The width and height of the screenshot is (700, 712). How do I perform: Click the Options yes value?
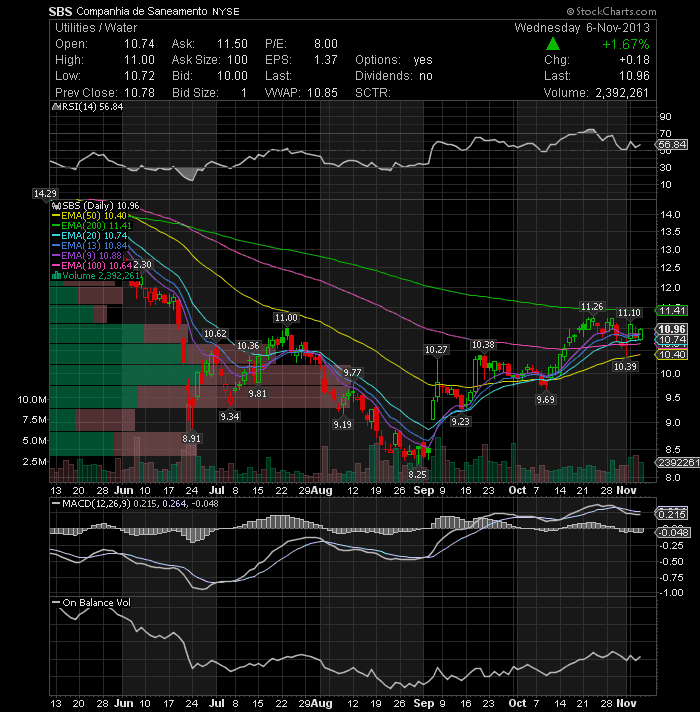click(x=423, y=60)
